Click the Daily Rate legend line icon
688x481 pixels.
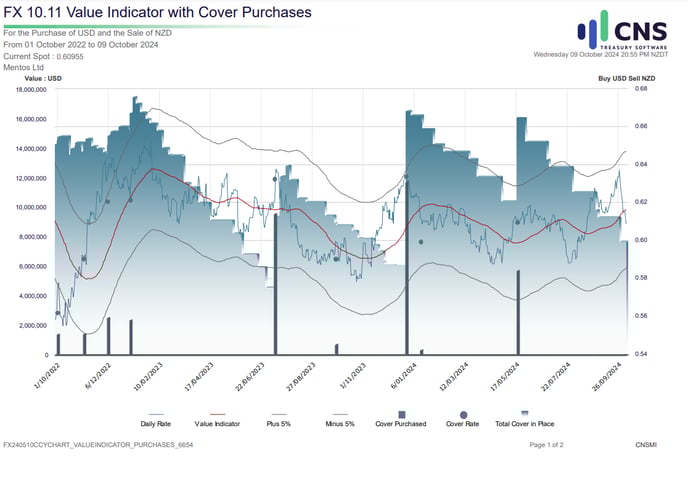pyautogui.click(x=156, y=414)
